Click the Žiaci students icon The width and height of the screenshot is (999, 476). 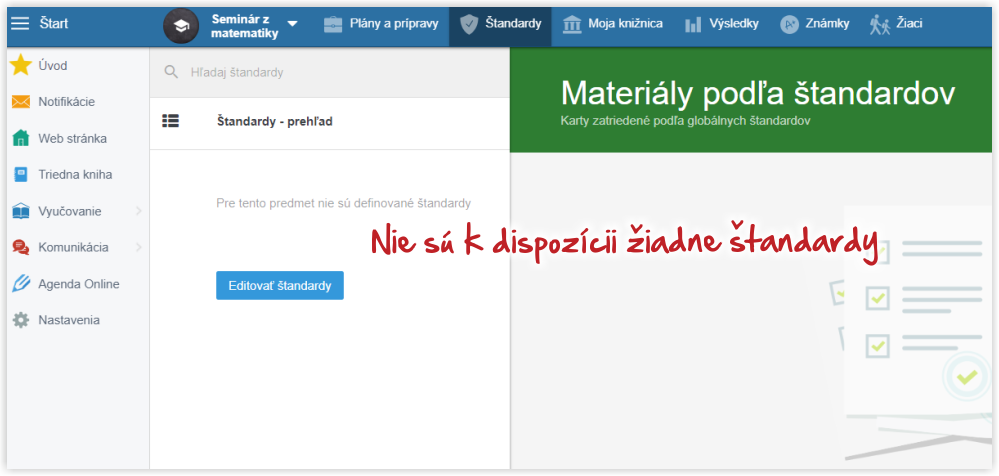[x=880, y=24]
